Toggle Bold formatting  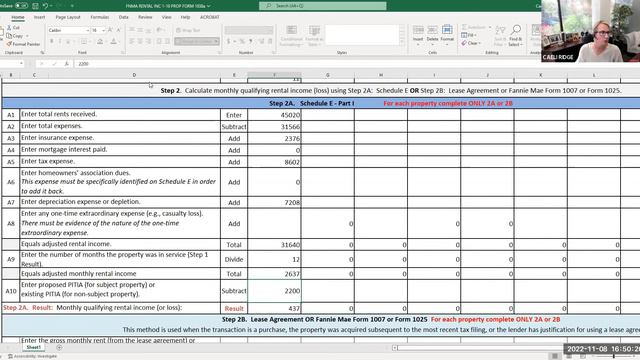click(x=51, y=41)
